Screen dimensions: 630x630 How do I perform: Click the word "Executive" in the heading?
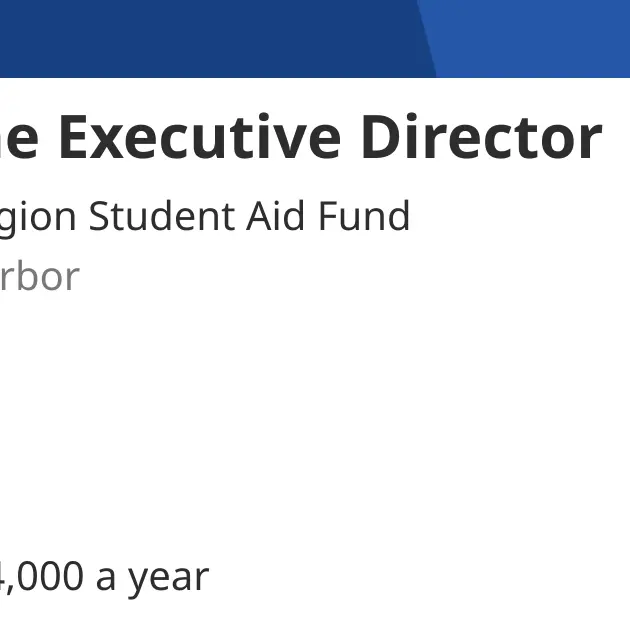tap(200, 137)
